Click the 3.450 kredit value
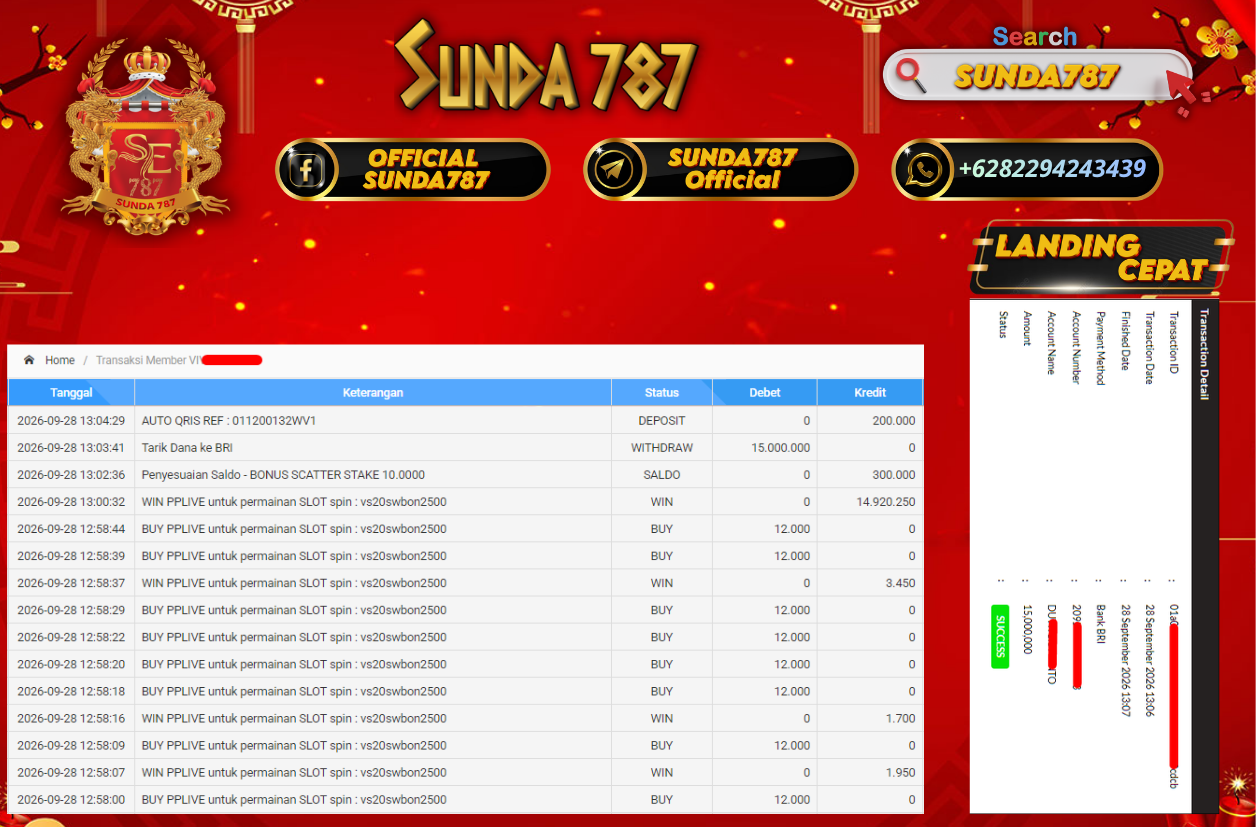 (x=901, y=583)
